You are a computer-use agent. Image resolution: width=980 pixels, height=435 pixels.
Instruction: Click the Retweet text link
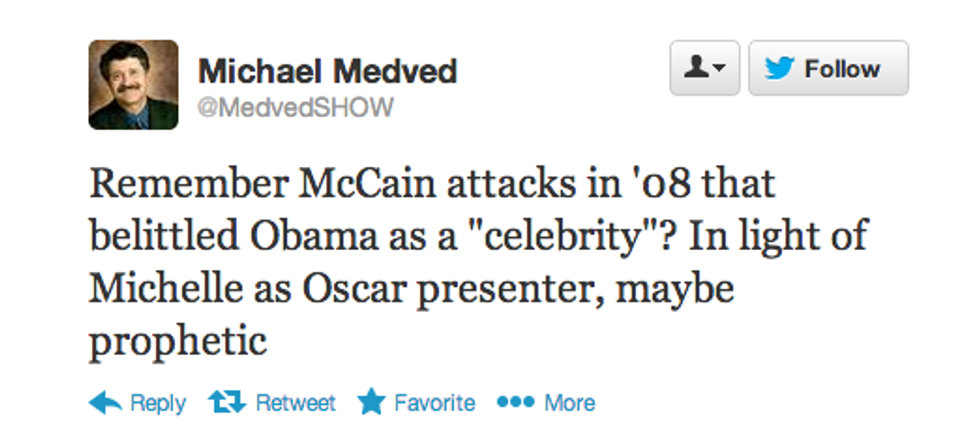click(x=296, y=402)
